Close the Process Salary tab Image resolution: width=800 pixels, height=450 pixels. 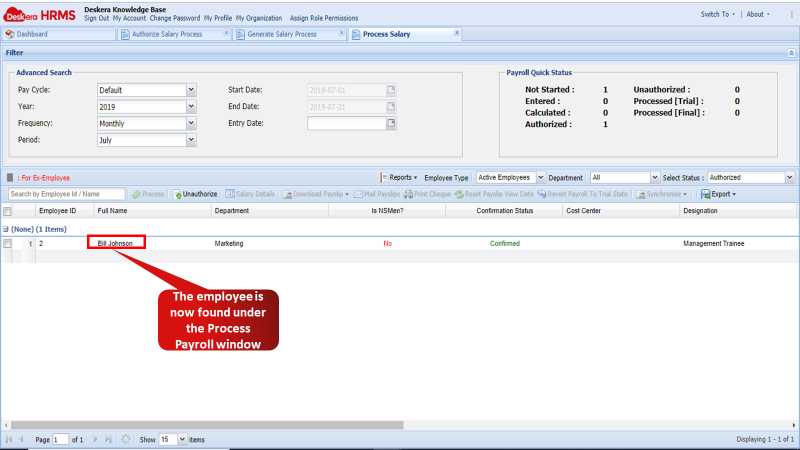click(x=457, y=33)
